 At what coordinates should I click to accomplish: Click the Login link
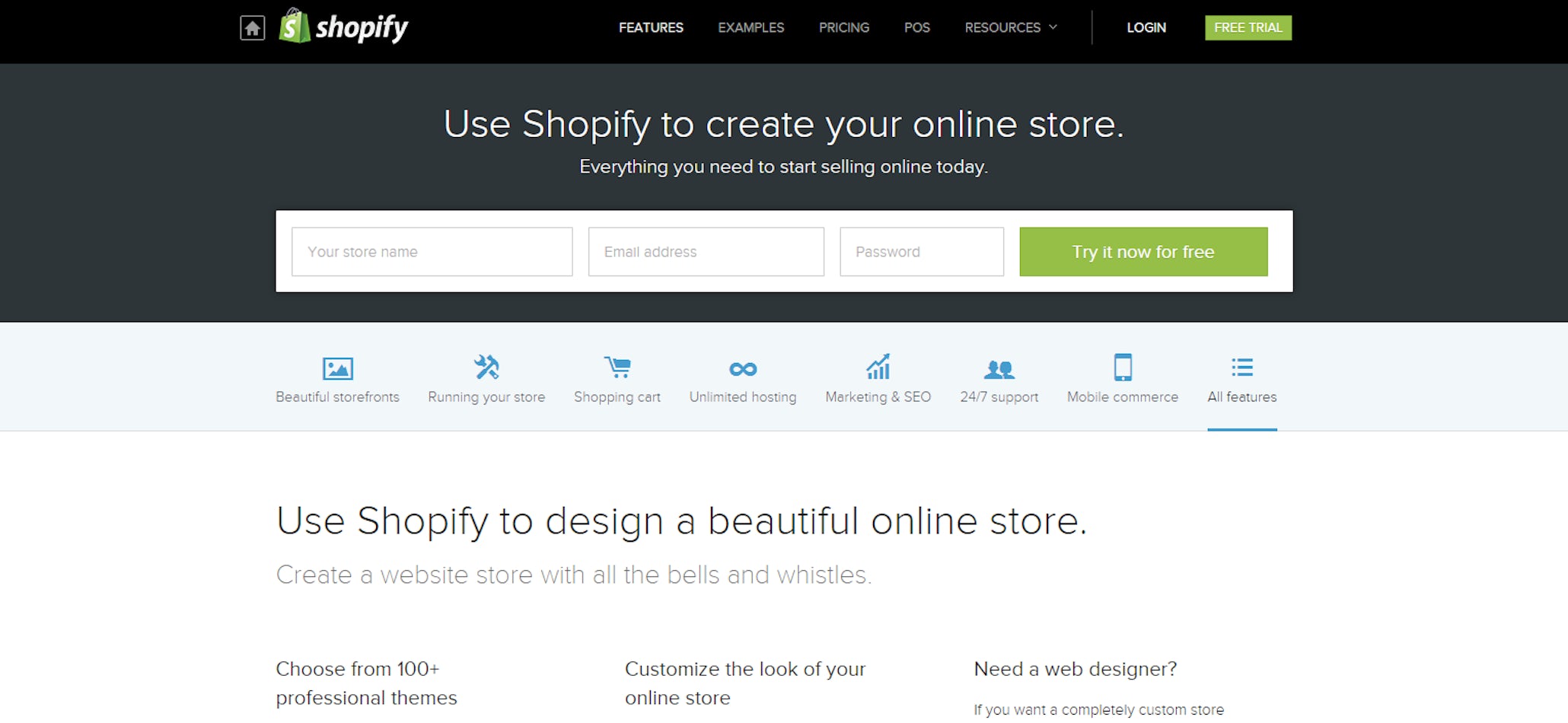click(x=1146, y=27)
